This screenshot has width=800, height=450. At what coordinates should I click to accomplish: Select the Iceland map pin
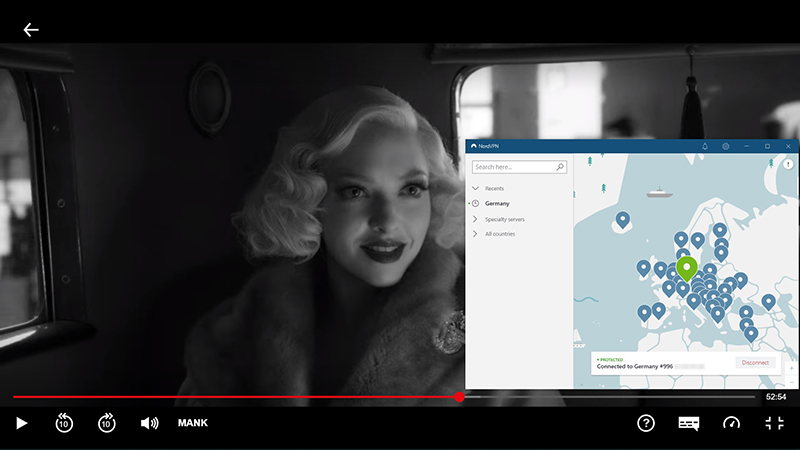click(622, 220)
